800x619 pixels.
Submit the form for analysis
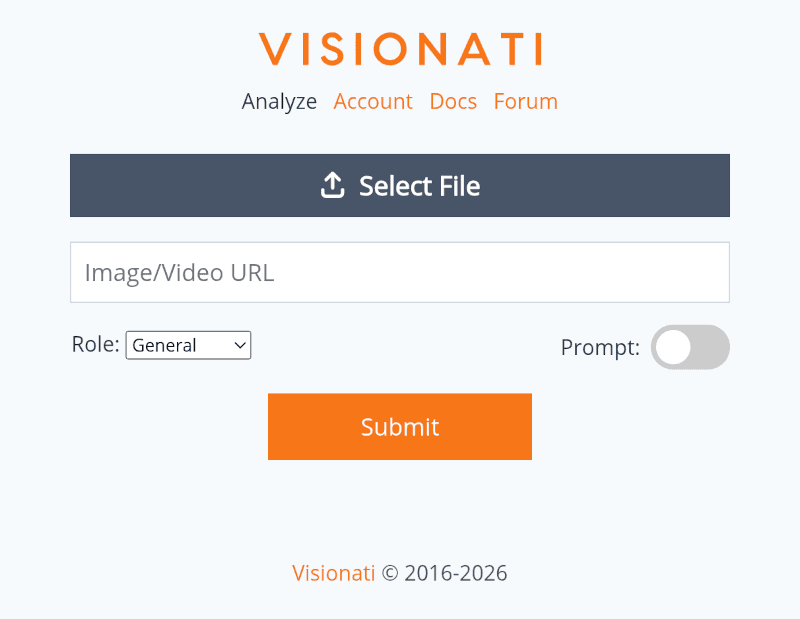pos(400,426)
